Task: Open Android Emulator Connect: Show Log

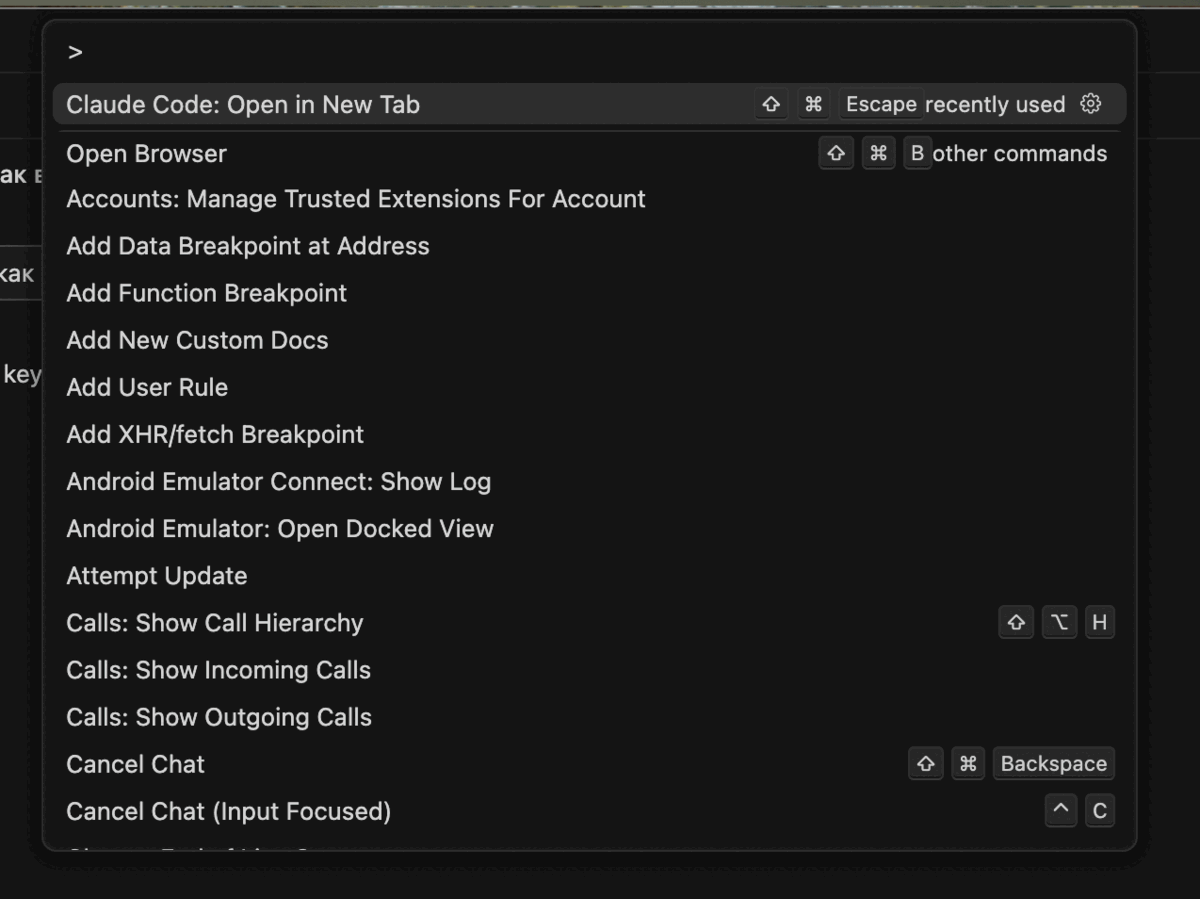Action: 590,481
